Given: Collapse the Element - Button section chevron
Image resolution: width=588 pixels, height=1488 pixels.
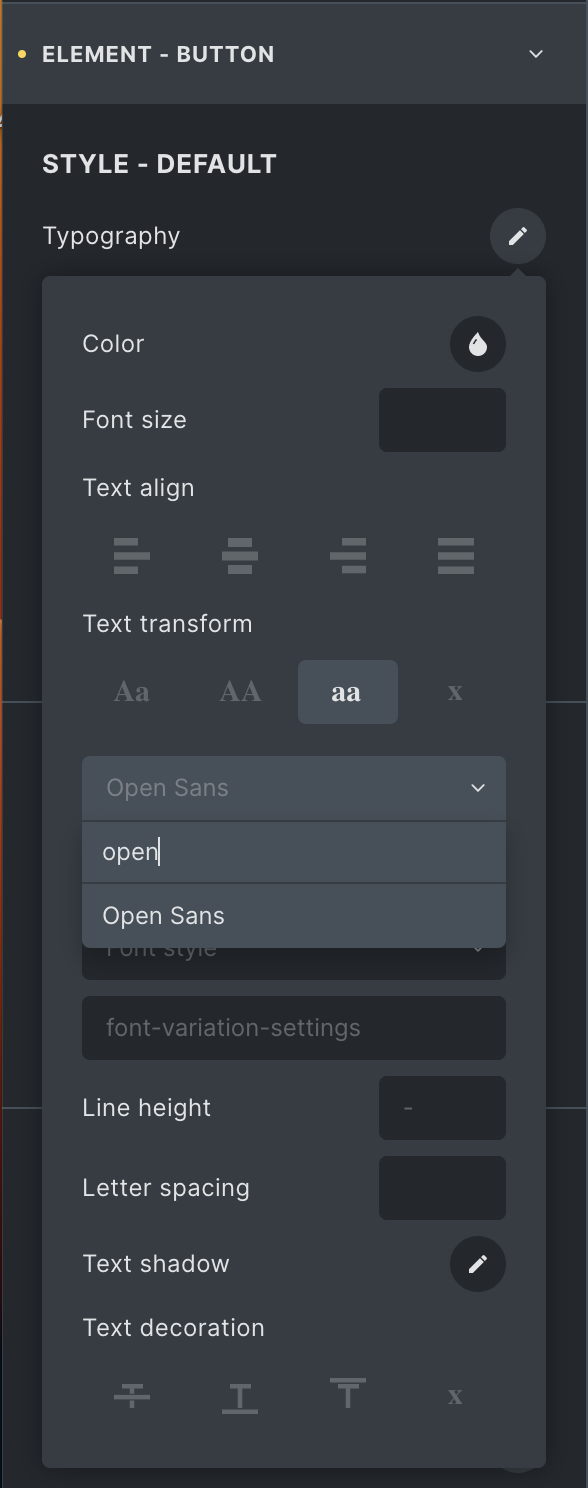Looking at the screenshot, I should pyautogui.click(x=536, y=54).
